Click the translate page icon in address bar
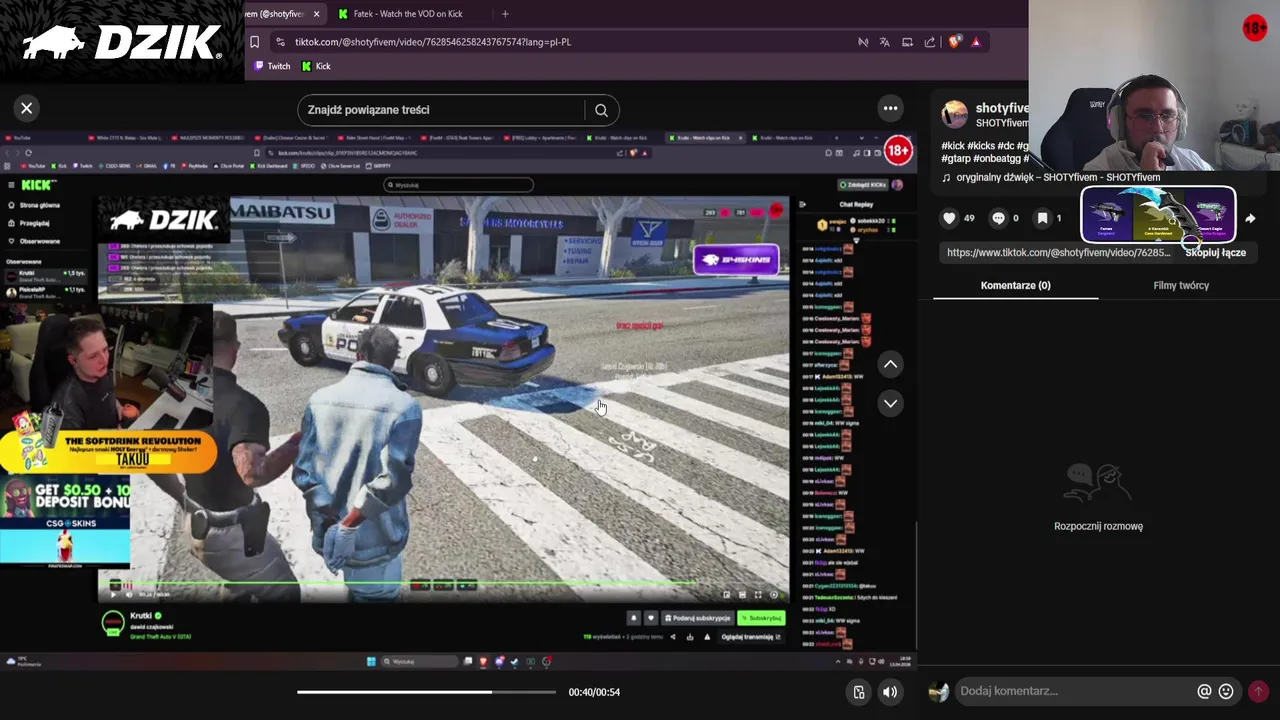Image resolution: width=1280 pixels, height=720 pixels. pyautogui.click(x=884, y=42)
